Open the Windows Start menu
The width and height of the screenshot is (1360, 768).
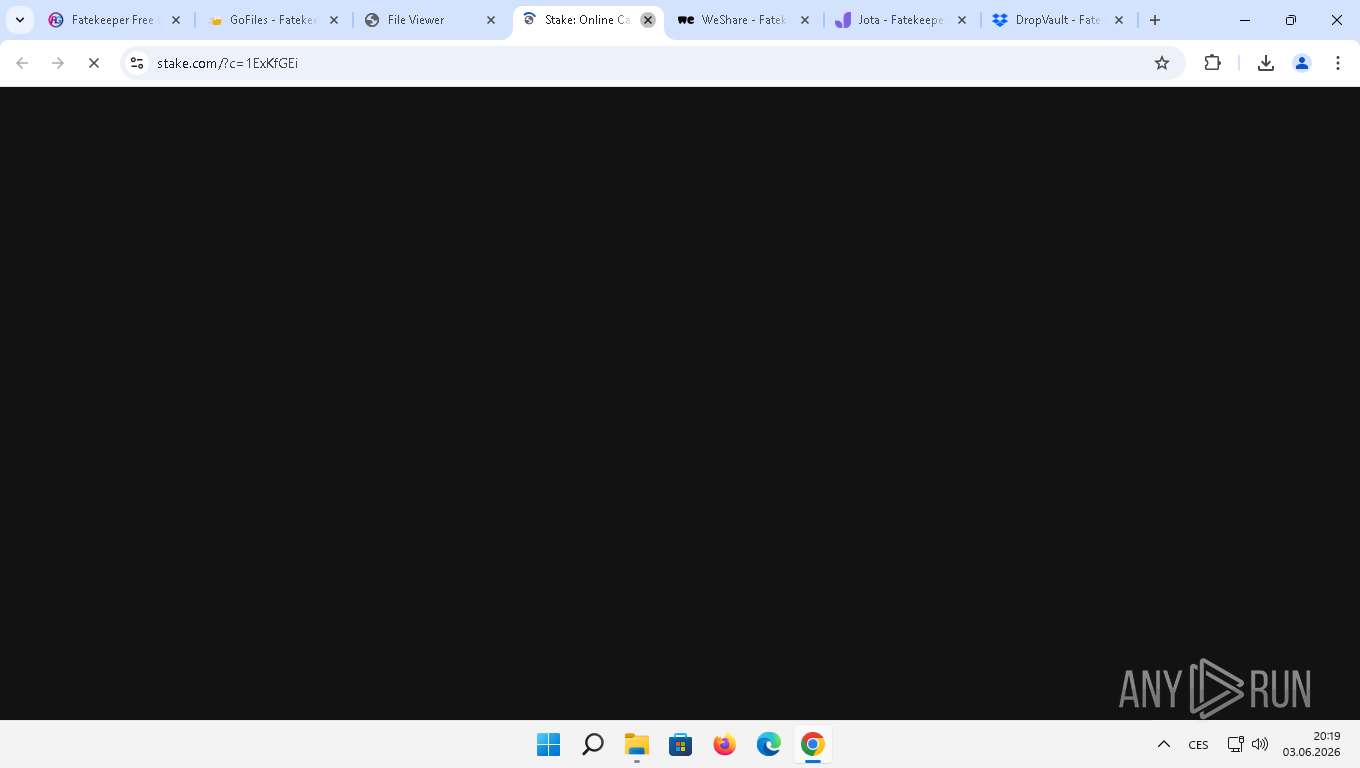coord(548,744)
